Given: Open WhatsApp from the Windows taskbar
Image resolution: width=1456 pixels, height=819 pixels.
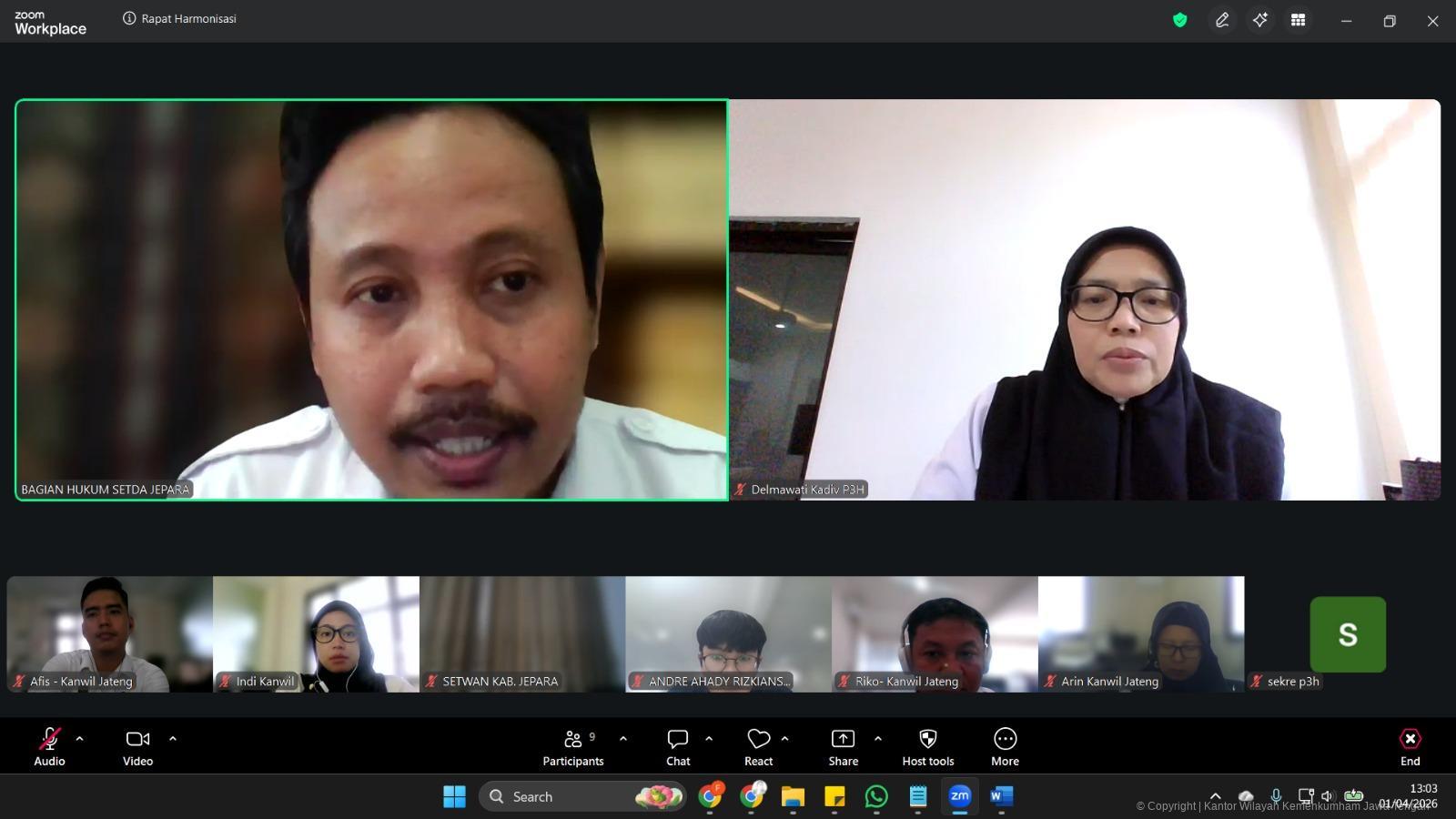Looking at the screenshot, I should click(x=876, y=797).
